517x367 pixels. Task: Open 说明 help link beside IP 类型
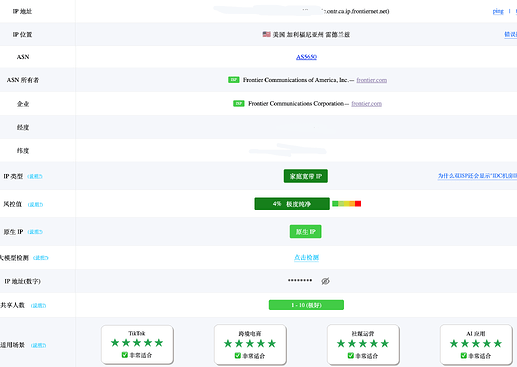coord(35,176)
